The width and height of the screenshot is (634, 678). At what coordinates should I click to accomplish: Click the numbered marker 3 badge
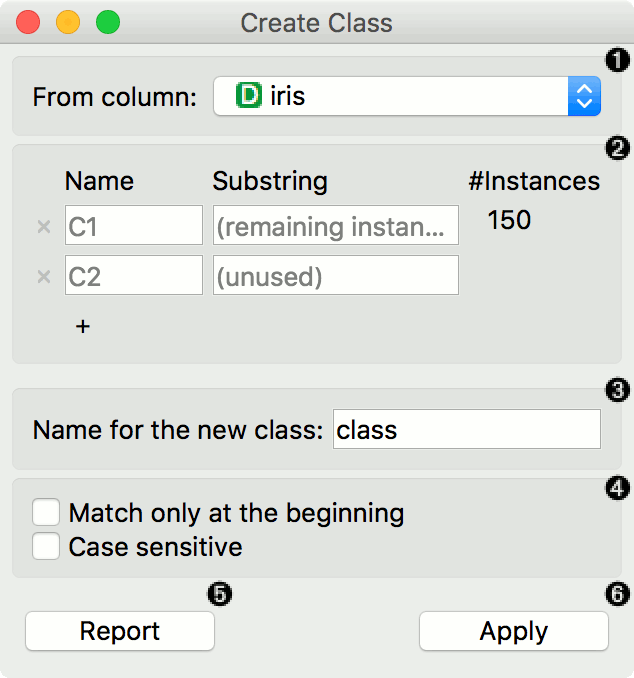(x=617, y=389)
